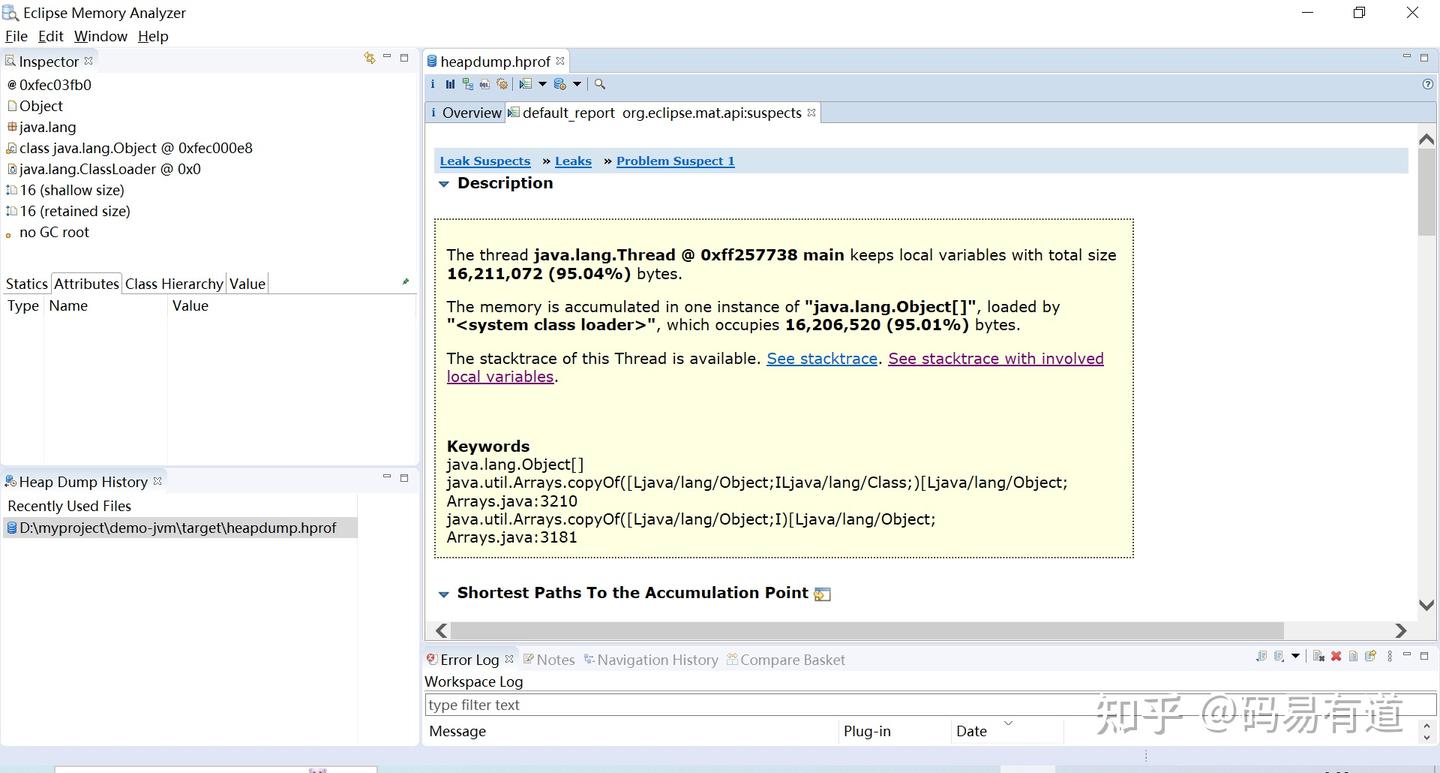
Task: Click the report's horizontal scrollbar
Action: 867,631
